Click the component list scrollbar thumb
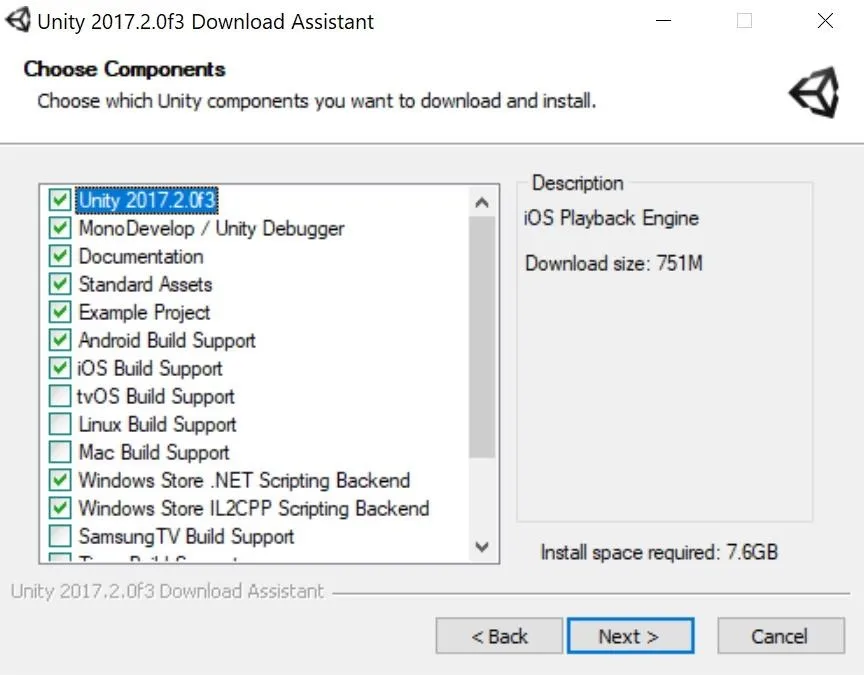Image resolution: width=864 pixels, height=675 pixels. coord(482,337)
